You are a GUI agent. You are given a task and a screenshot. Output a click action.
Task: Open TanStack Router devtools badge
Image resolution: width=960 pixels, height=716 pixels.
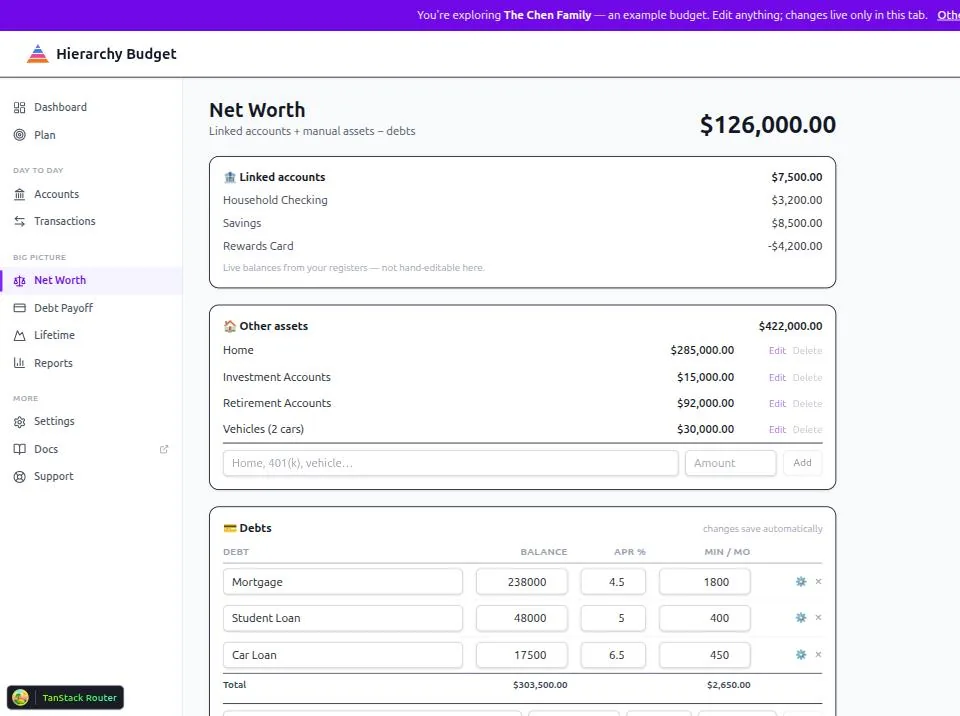coord(66,697)
